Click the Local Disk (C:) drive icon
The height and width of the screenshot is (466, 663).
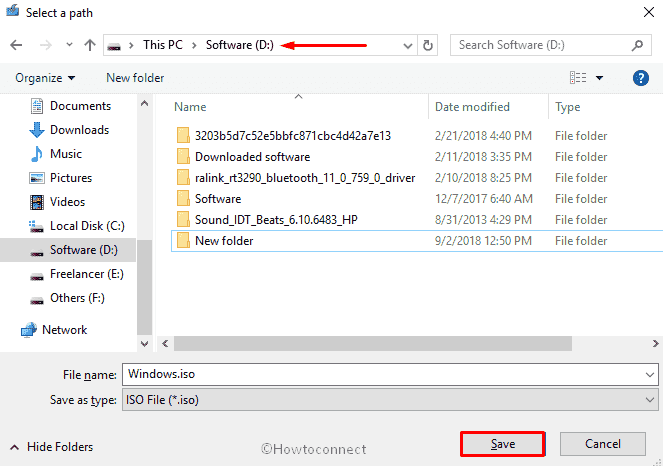(x=36, y=227)
